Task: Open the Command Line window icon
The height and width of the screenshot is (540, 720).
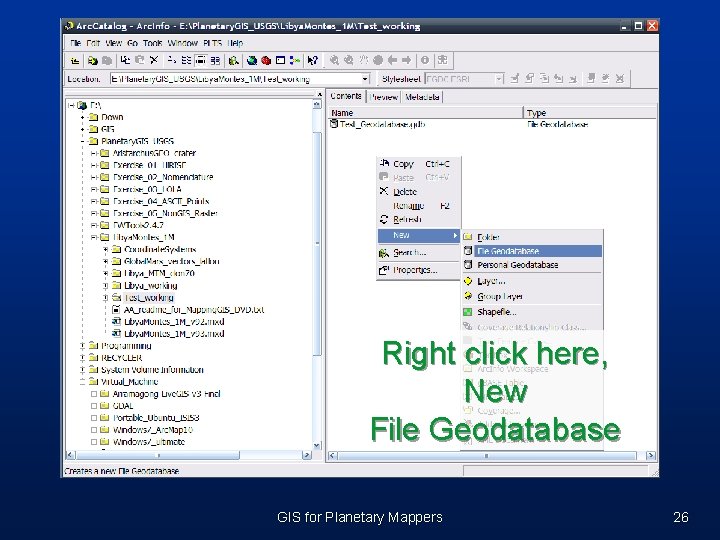Action: [x=281, y=60]
